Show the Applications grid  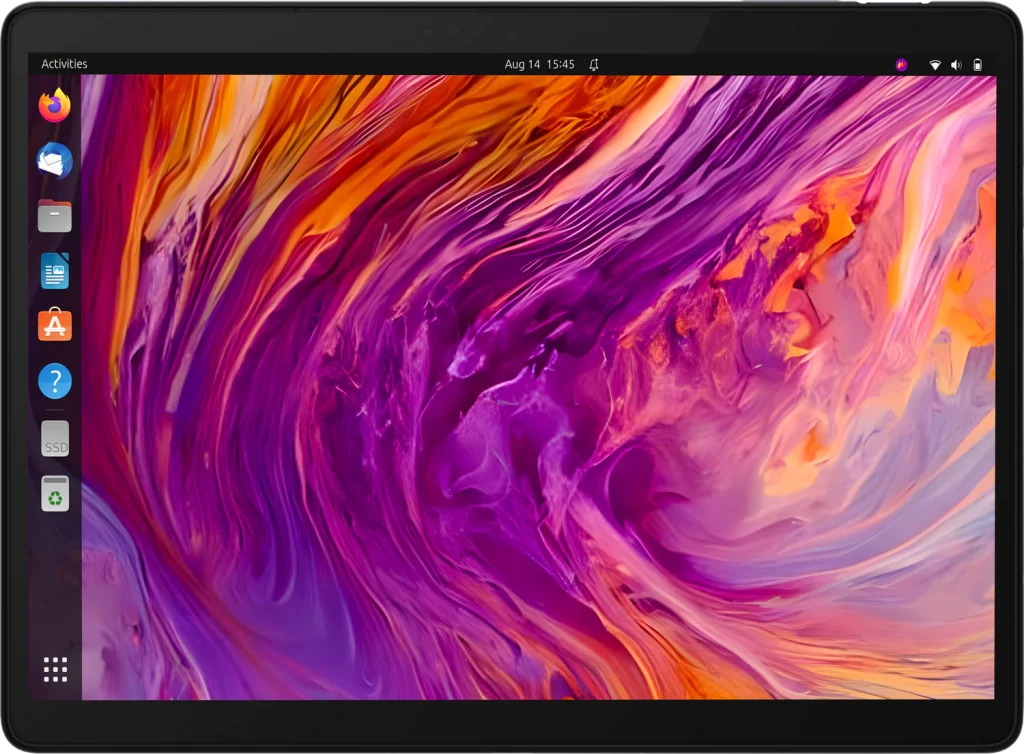pyautogui.click(x=55, y=668)
